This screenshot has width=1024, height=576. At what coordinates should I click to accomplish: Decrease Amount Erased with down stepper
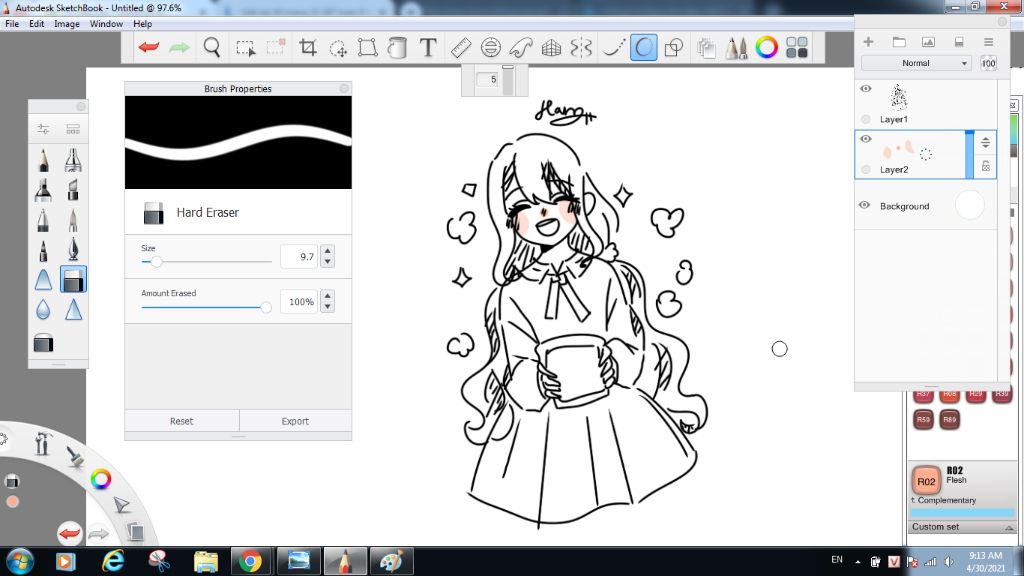327,307
